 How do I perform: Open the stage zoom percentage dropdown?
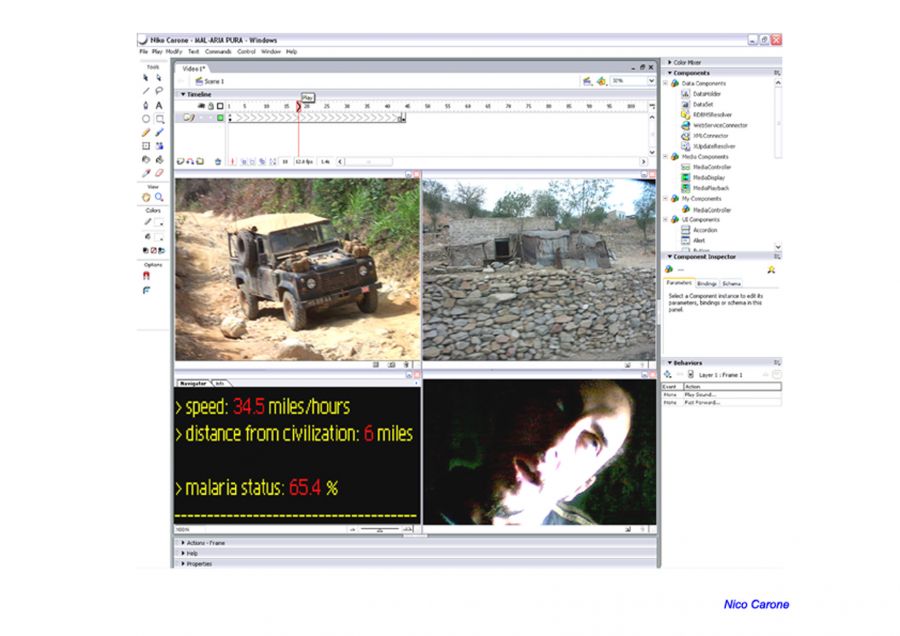click(651, 81)
